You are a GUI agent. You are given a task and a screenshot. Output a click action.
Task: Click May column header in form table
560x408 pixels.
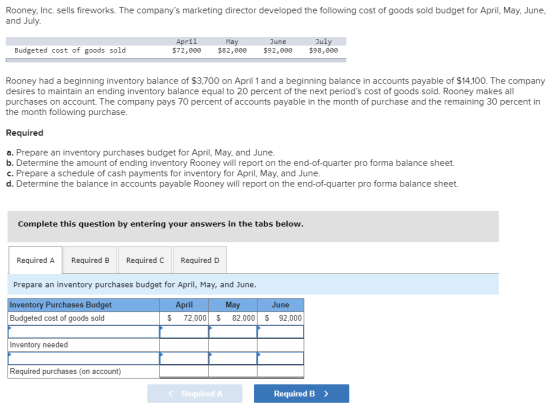coord(233,305)
